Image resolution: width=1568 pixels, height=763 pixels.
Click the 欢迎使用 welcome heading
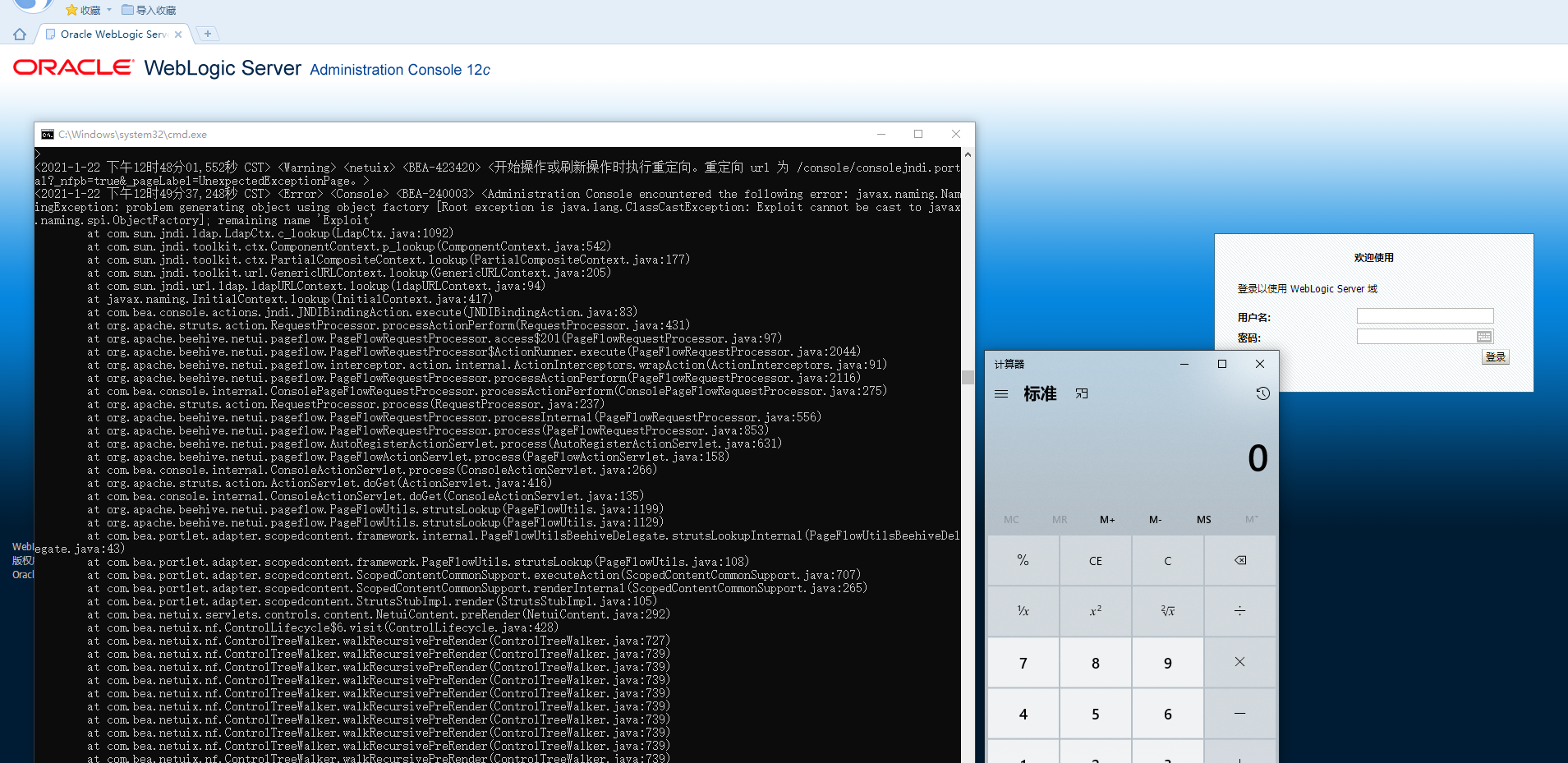(1374, 258)
